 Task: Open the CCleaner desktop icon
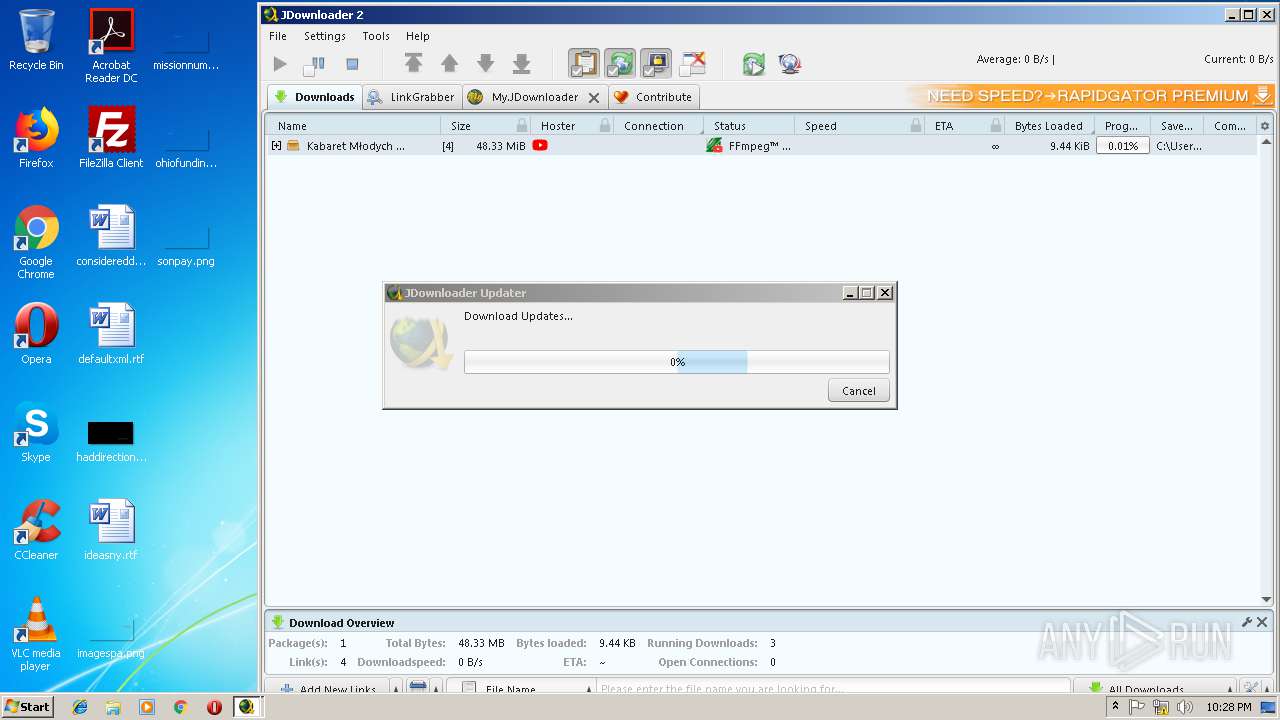pos(36,531)
